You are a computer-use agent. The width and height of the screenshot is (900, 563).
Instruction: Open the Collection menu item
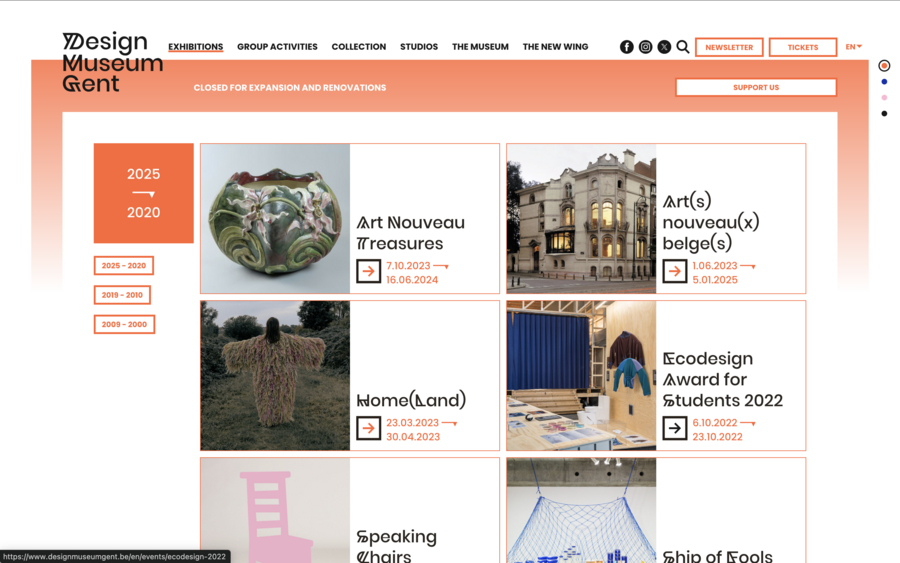[x=359, y=47]
